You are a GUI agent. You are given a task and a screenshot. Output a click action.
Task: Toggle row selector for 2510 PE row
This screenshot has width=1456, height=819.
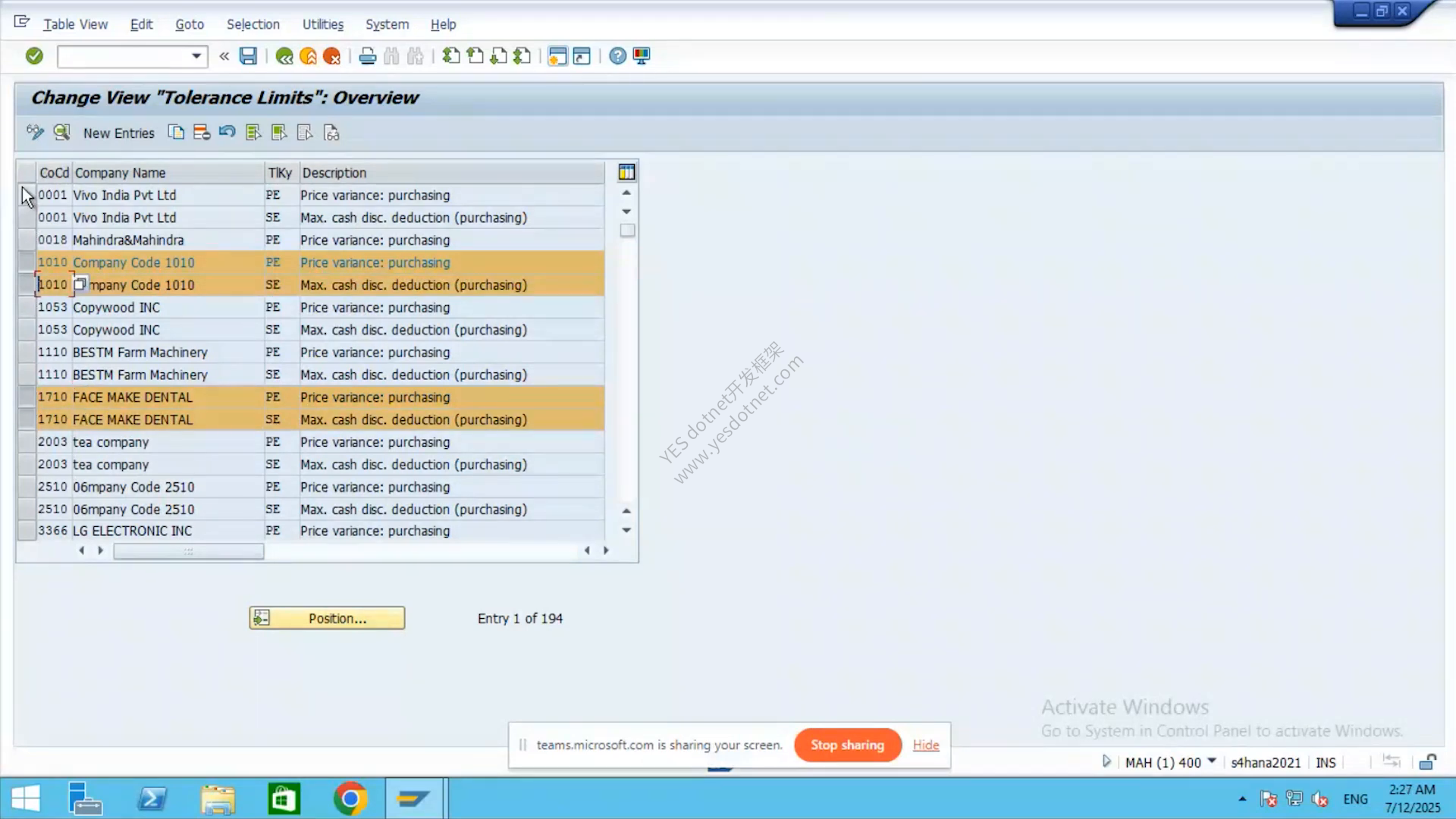coord(27,487)
